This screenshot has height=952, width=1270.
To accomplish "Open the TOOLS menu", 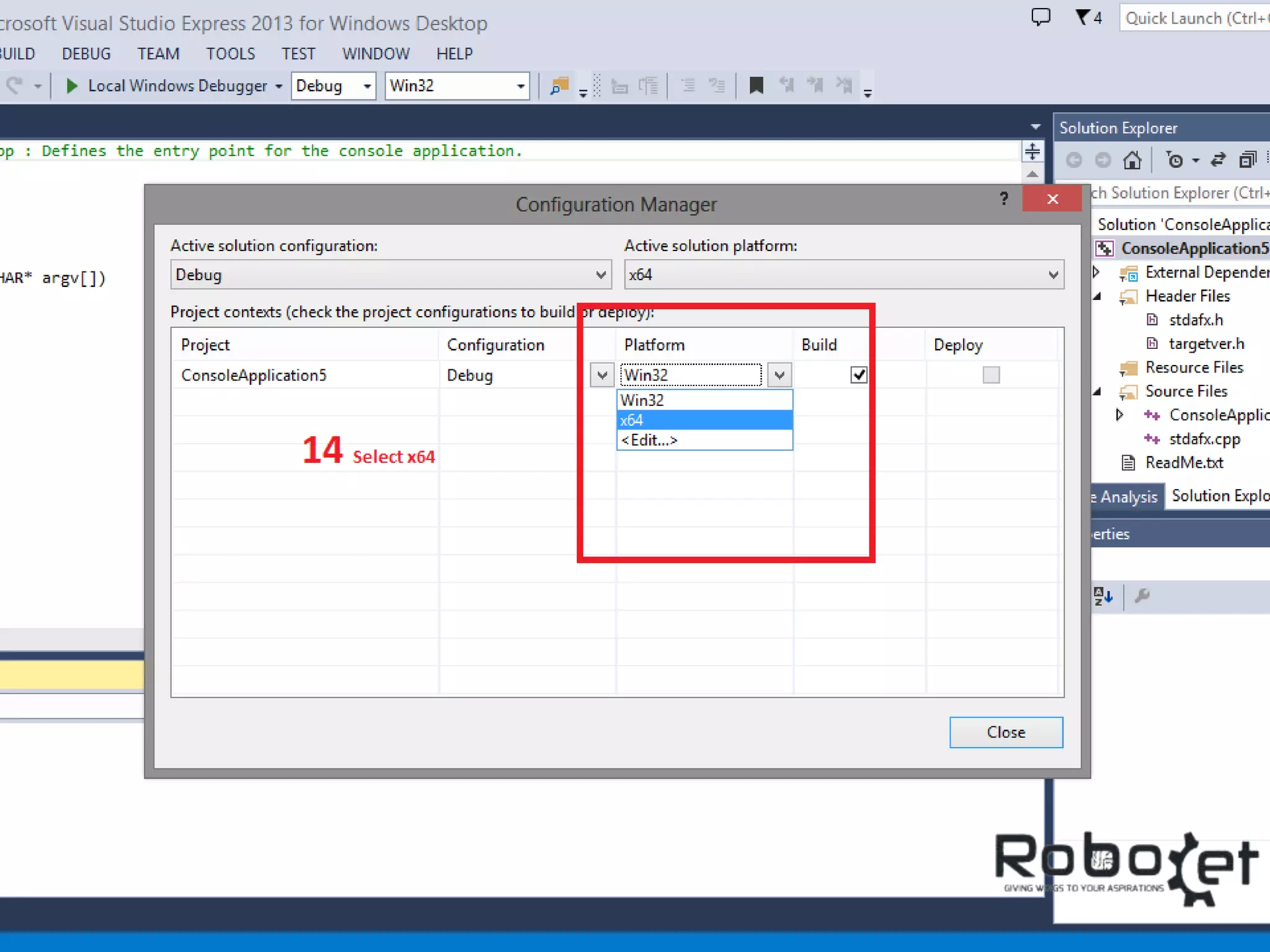I will point(230,54).
